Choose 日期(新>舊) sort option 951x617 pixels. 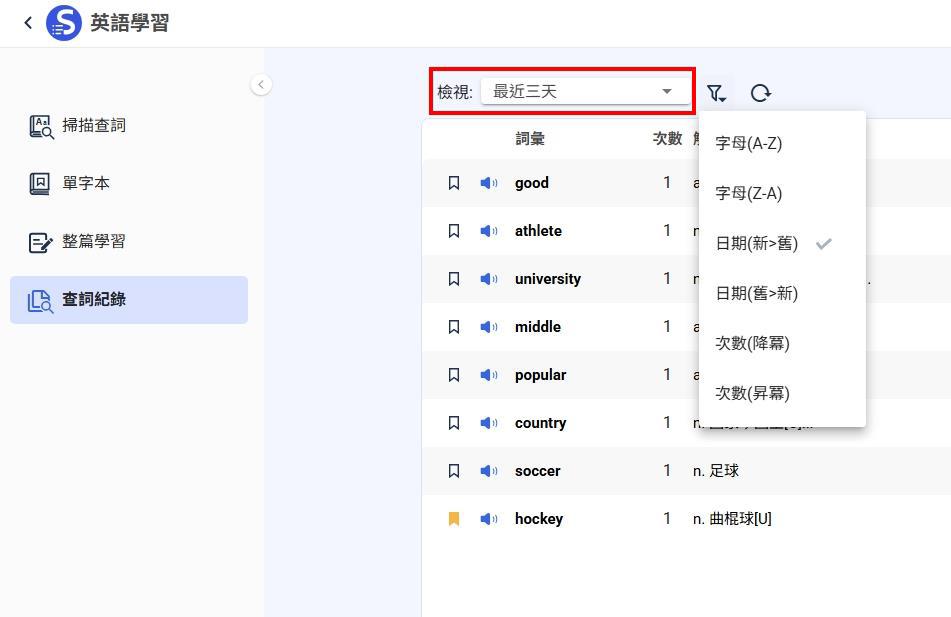click(782, 243)
